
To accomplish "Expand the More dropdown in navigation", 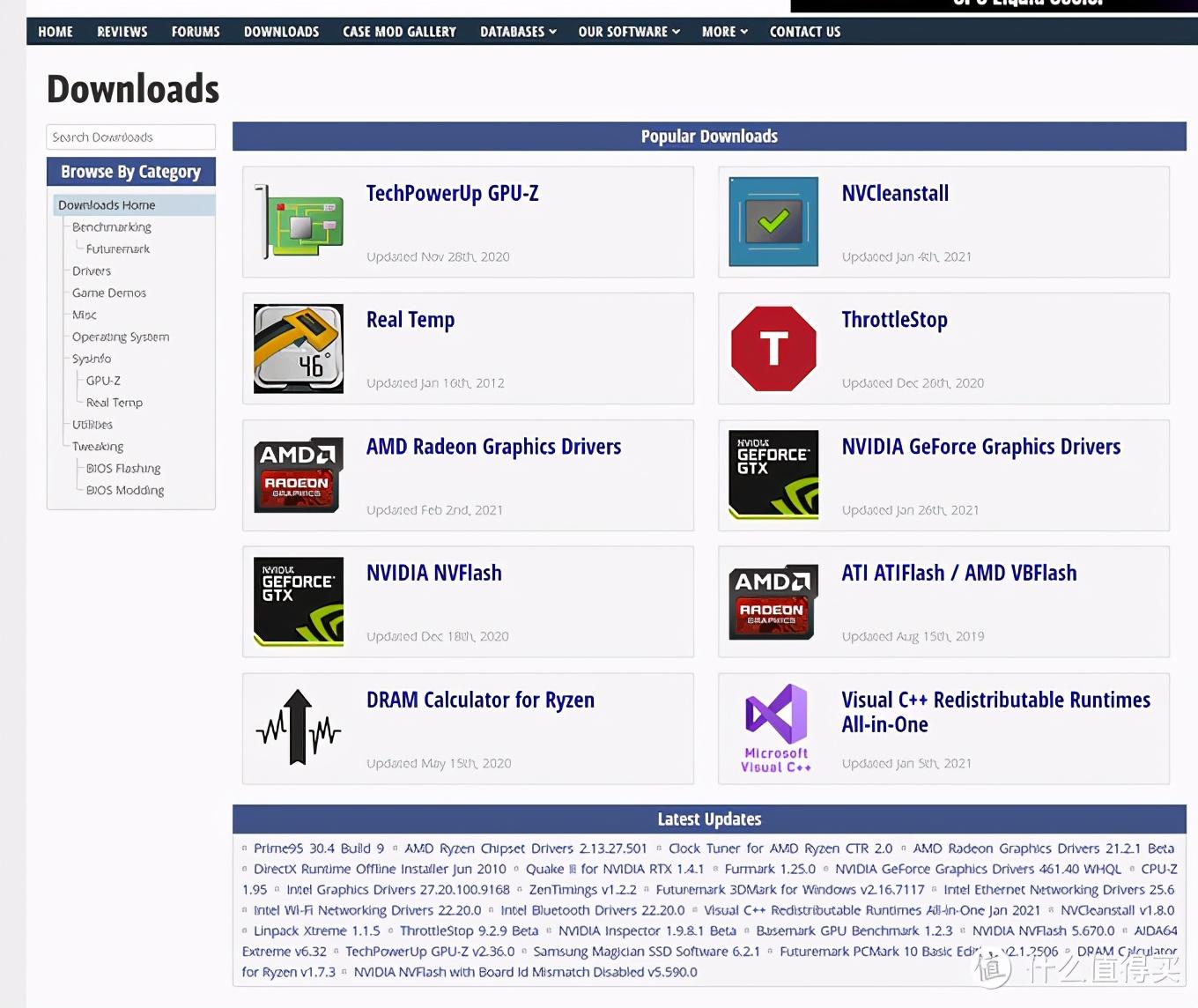I will click(x=724, y=32).
